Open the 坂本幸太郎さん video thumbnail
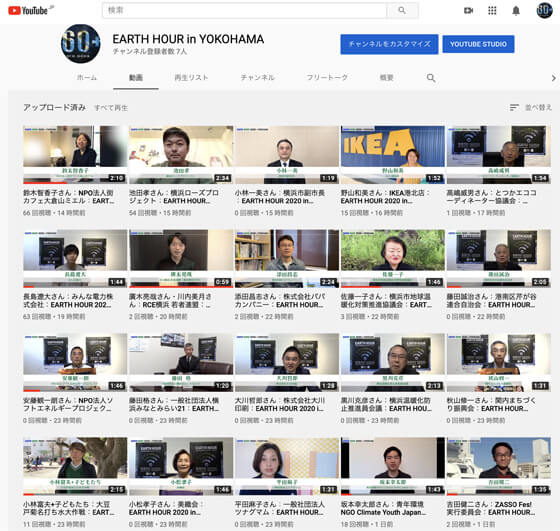The width and height of the screenshot is (560, 531). tap(392, 466)
